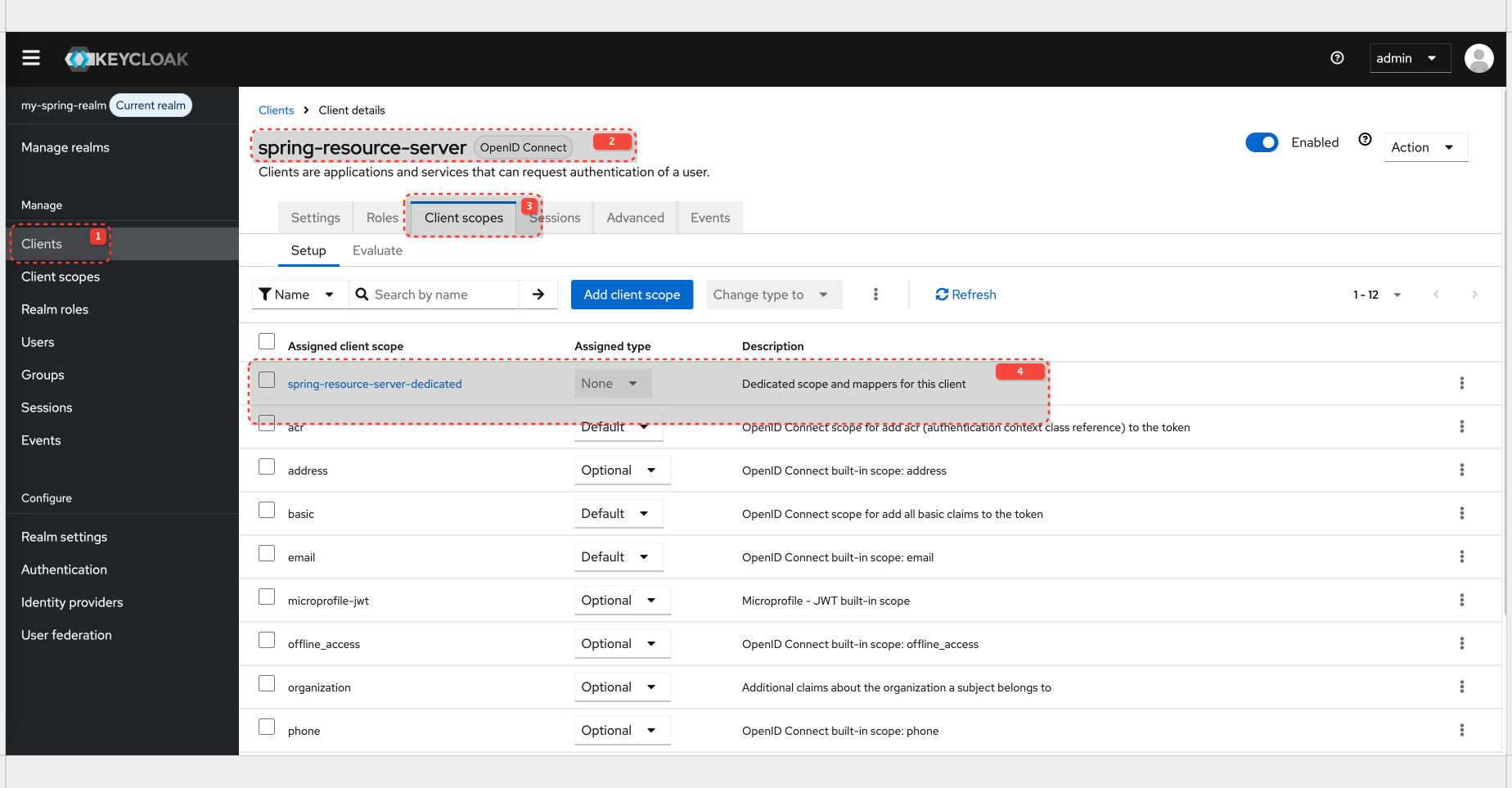Click the help icon next to Enabled
This screenshot has height=788, width=1512.
(1365, 139)
